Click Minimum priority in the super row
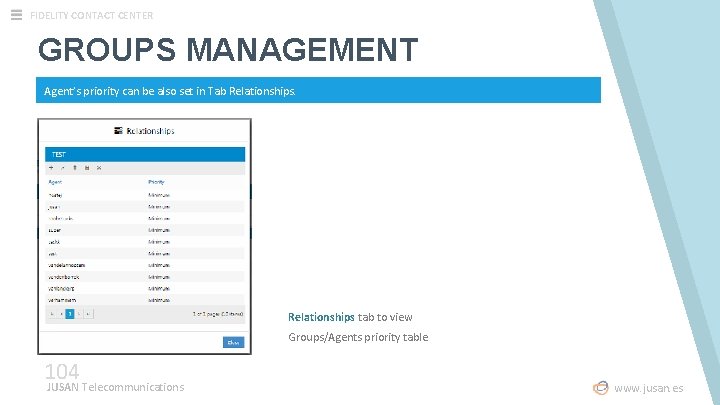 click(159, 230)
